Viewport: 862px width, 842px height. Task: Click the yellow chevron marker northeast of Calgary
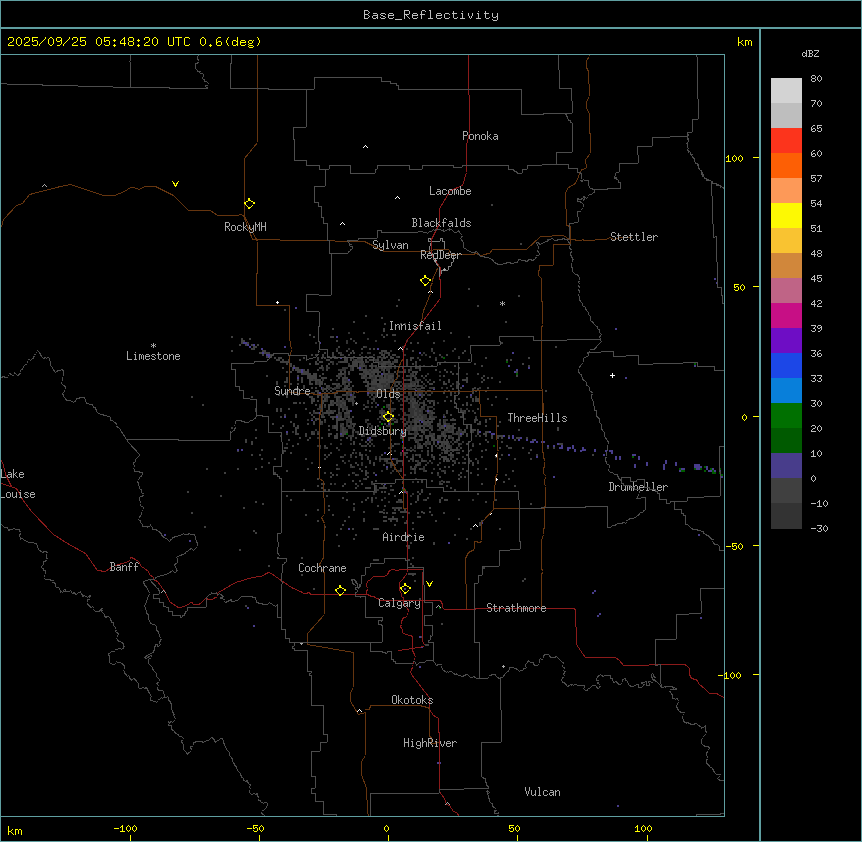click(x=430, y=583)
